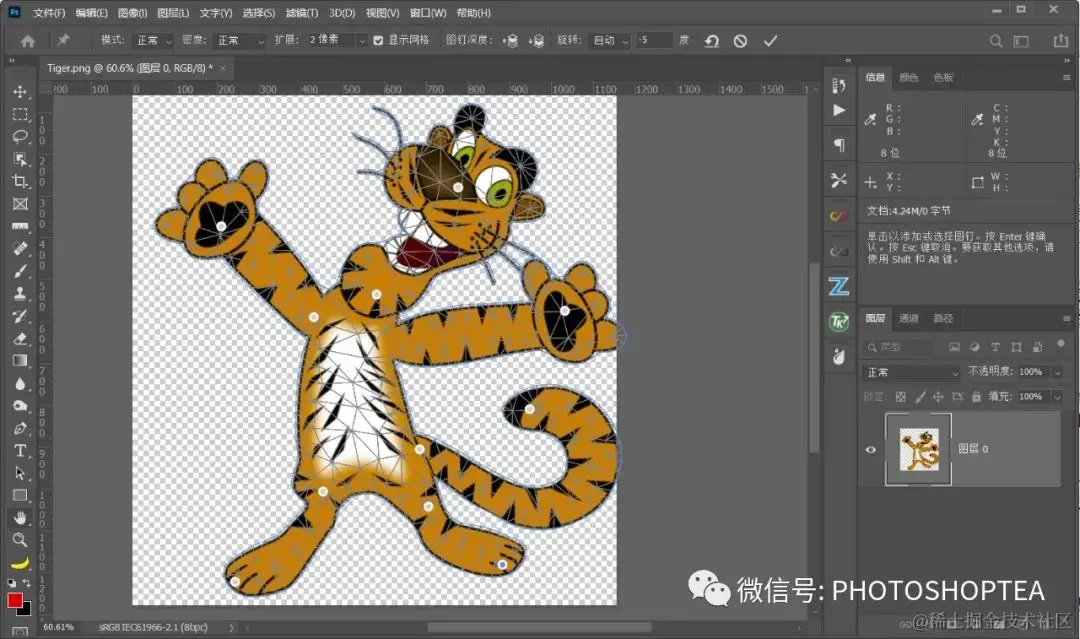Select the Object Selection tool

click(x=20, y=159)
